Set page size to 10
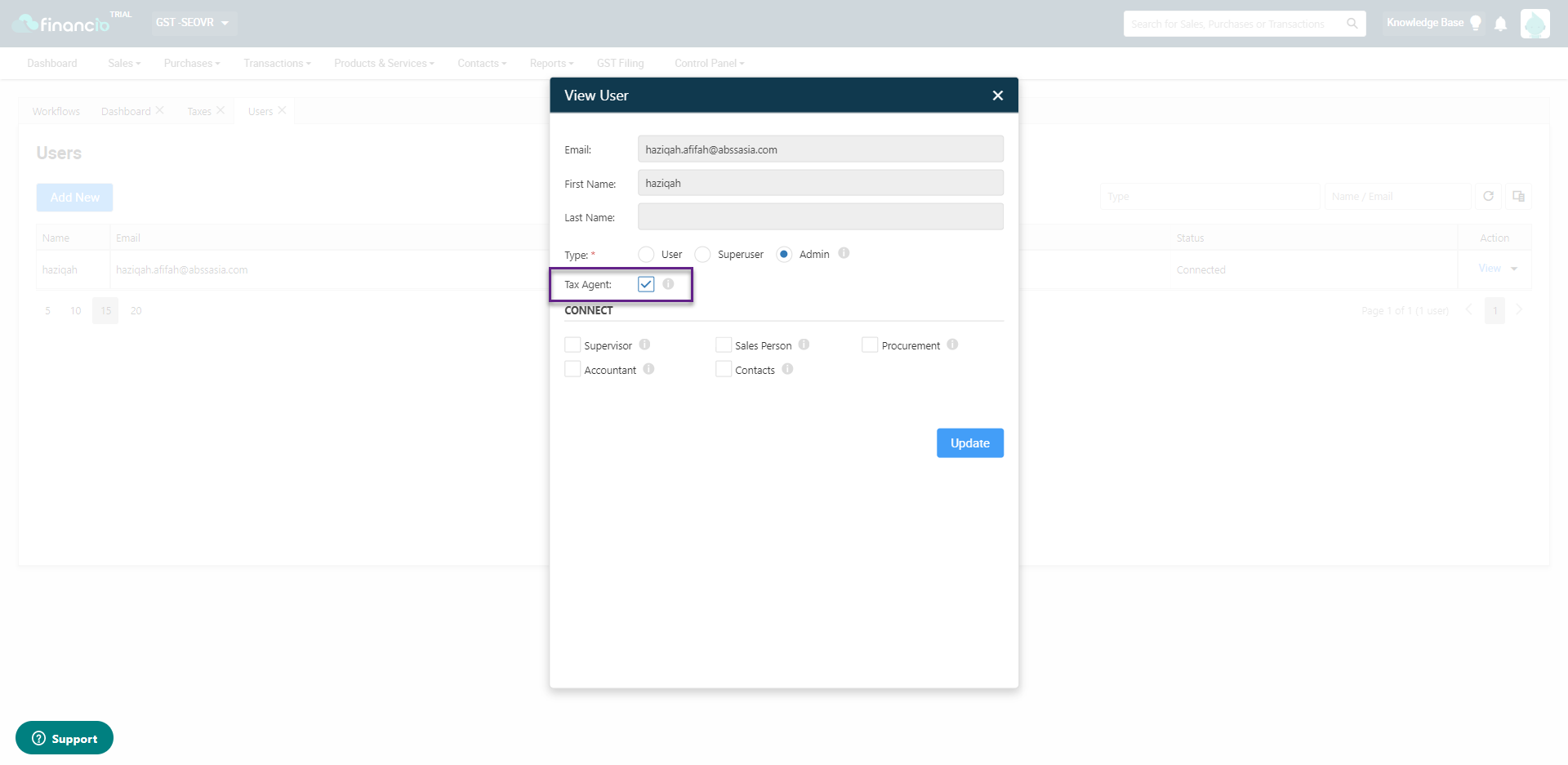This screenshot has width=1568, height=765. [x=76, y=311]
